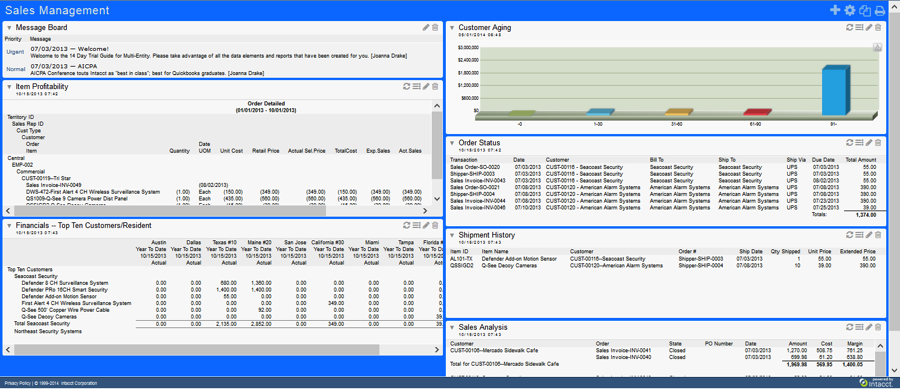Select Sales Invoice-INV-0044 row
The width and height of the screenshot is (900, 389).
664,200
